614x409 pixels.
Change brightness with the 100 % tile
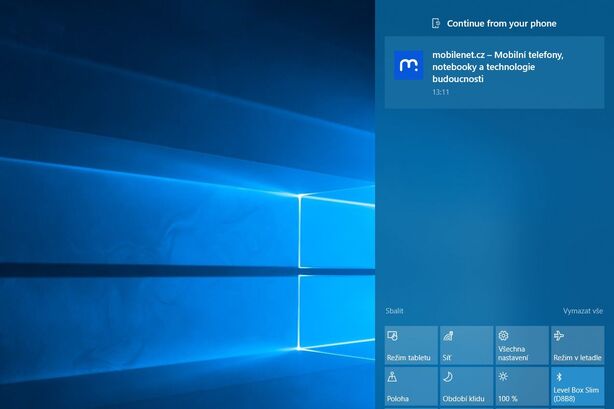click(522, 386)
